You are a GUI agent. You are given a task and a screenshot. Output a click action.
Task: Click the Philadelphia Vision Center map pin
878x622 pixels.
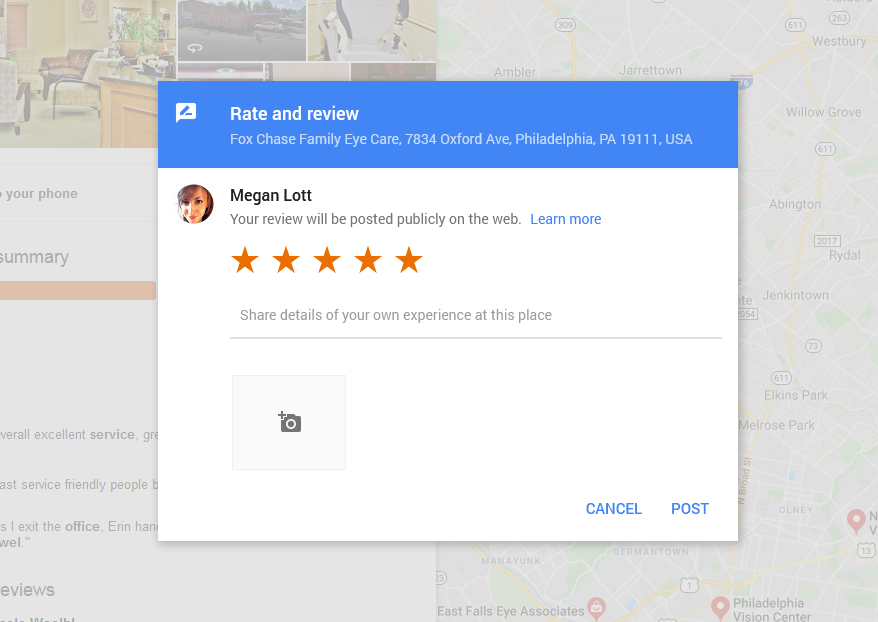(720, 607)
